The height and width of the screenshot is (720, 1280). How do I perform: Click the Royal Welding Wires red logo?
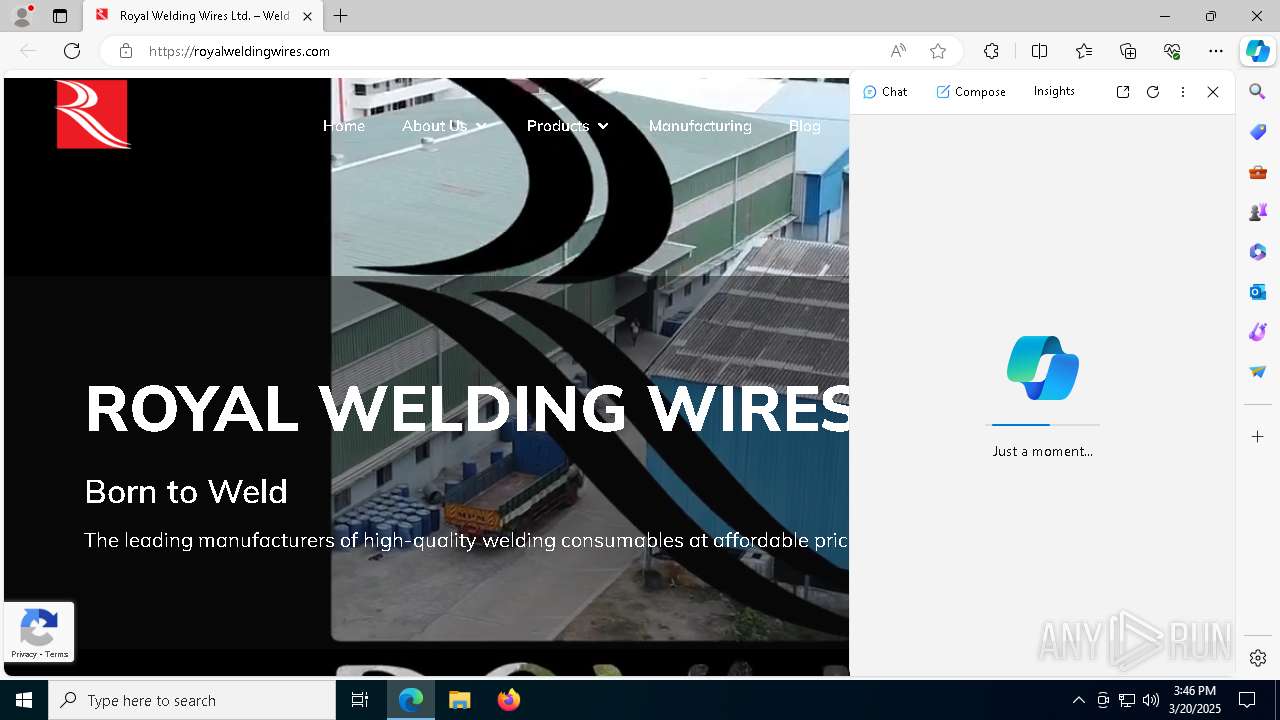(93, 115)
